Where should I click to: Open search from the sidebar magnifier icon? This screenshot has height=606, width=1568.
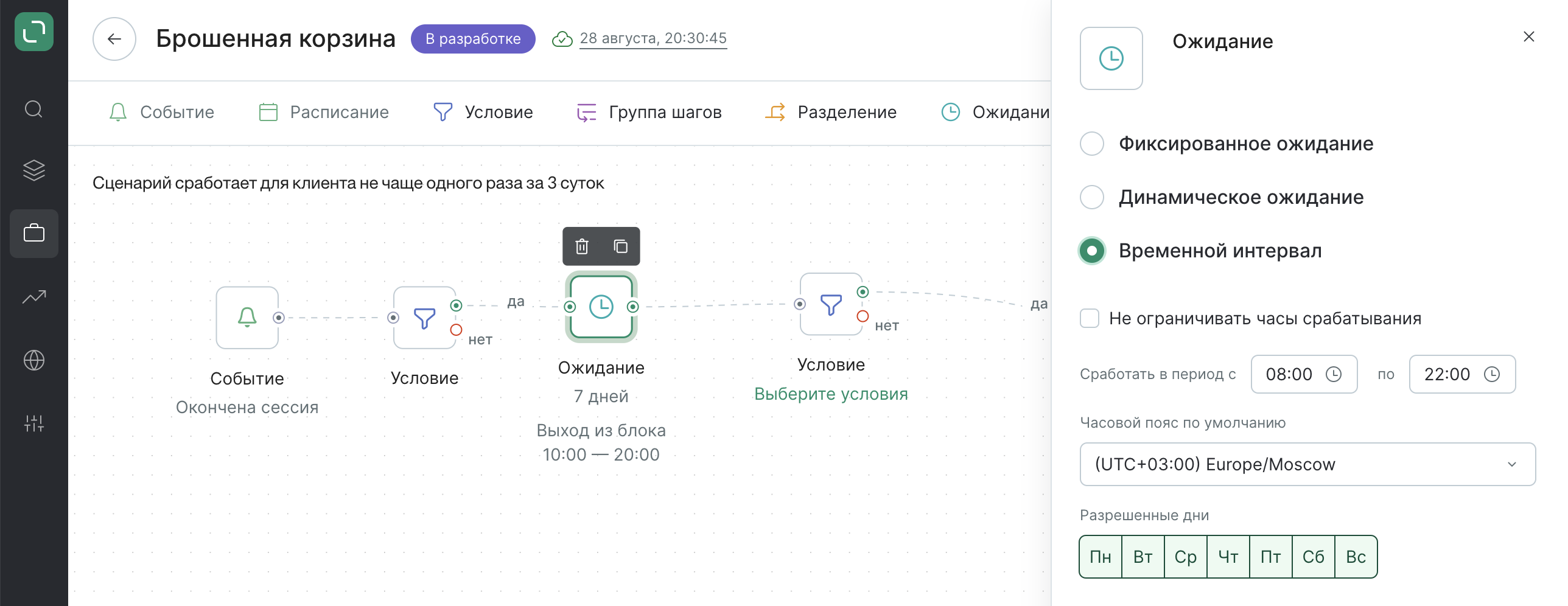(x=33, y=109)
